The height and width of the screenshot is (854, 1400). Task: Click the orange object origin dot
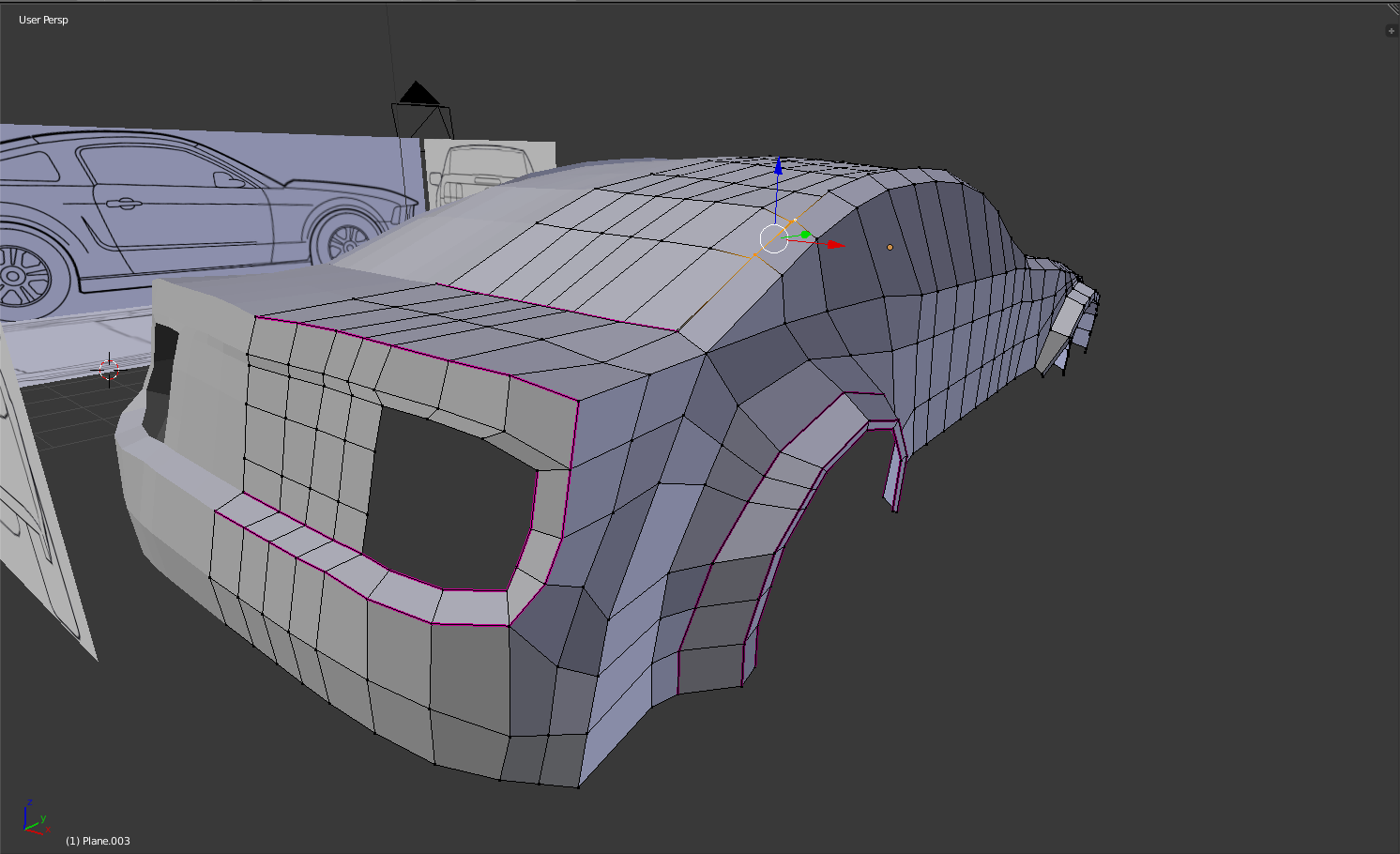[x=890, y=248]
